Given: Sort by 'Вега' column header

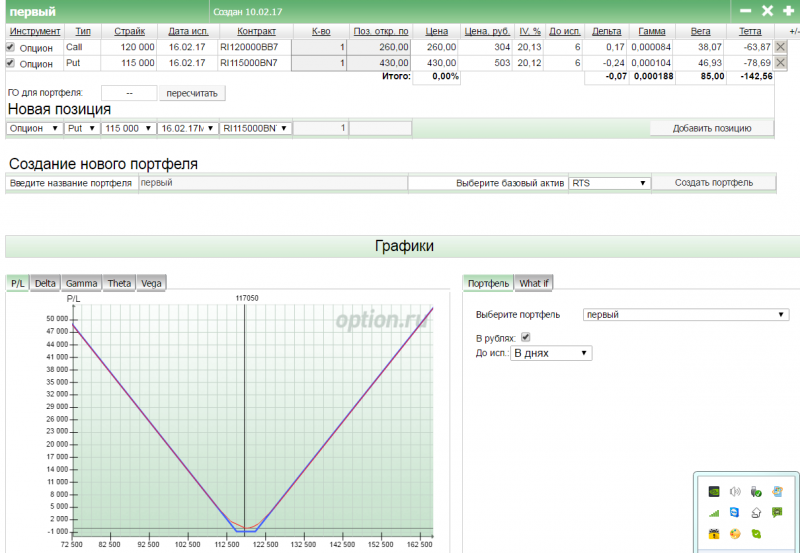Looking at the screenshot, I should [x=701, y=31].
